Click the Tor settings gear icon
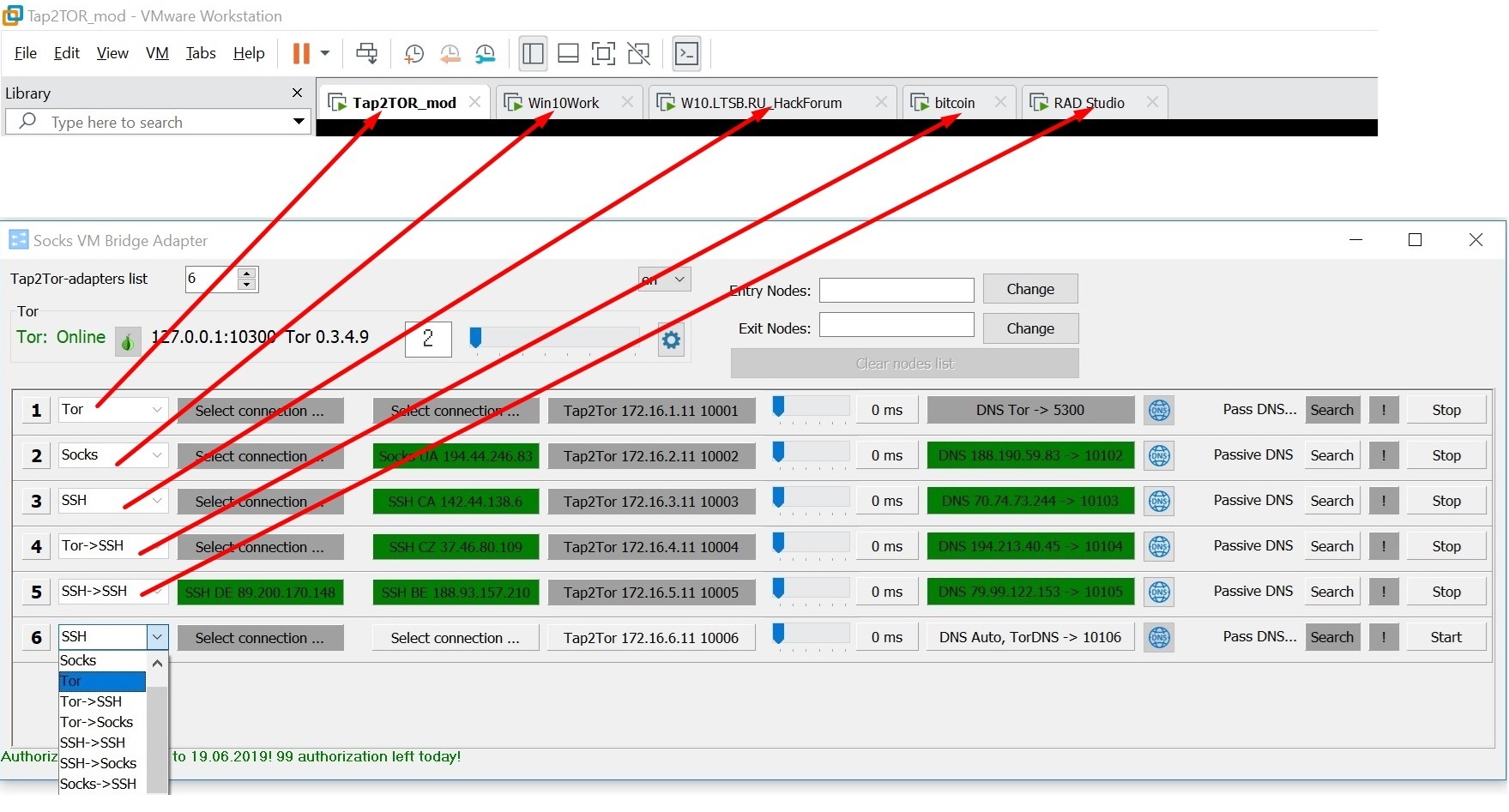 coord(671,340)
